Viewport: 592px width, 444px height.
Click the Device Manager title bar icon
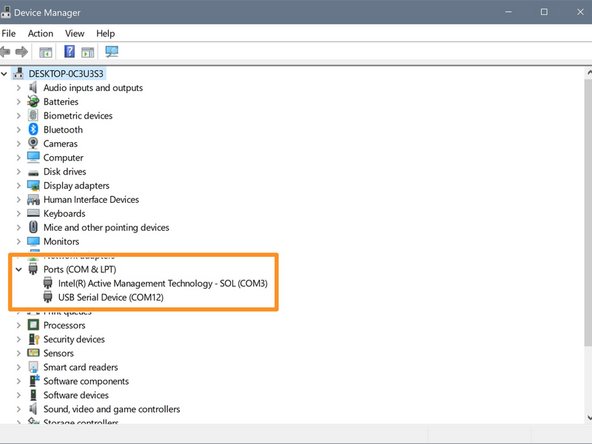[5, 12]
